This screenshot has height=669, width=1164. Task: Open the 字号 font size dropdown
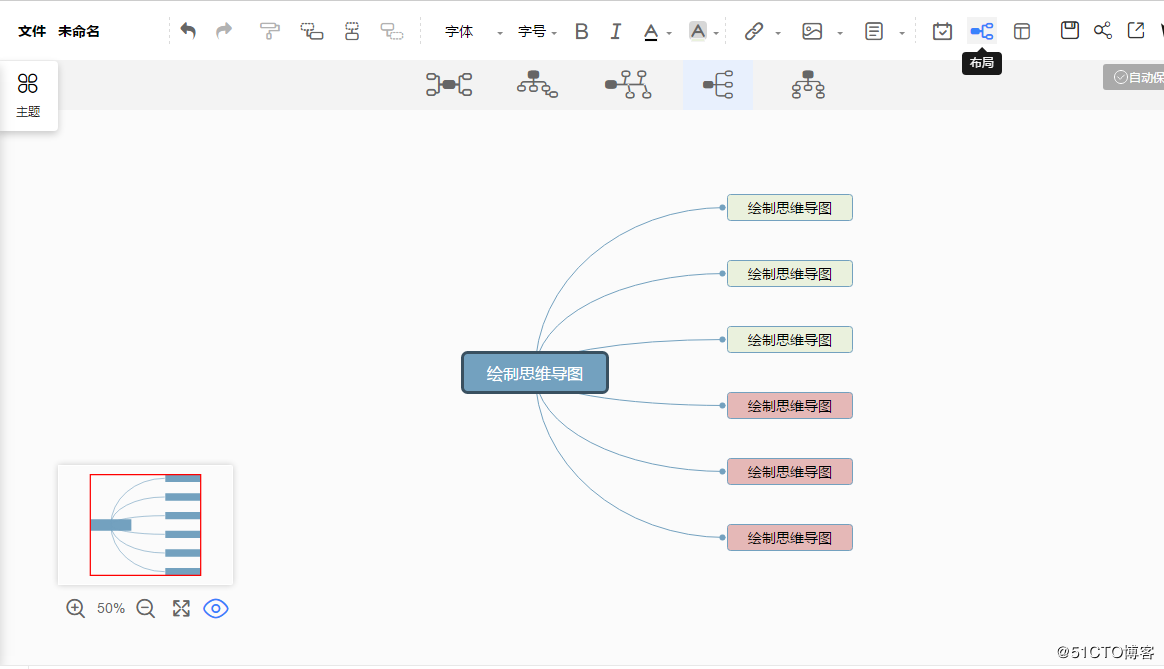pos(537,32)
